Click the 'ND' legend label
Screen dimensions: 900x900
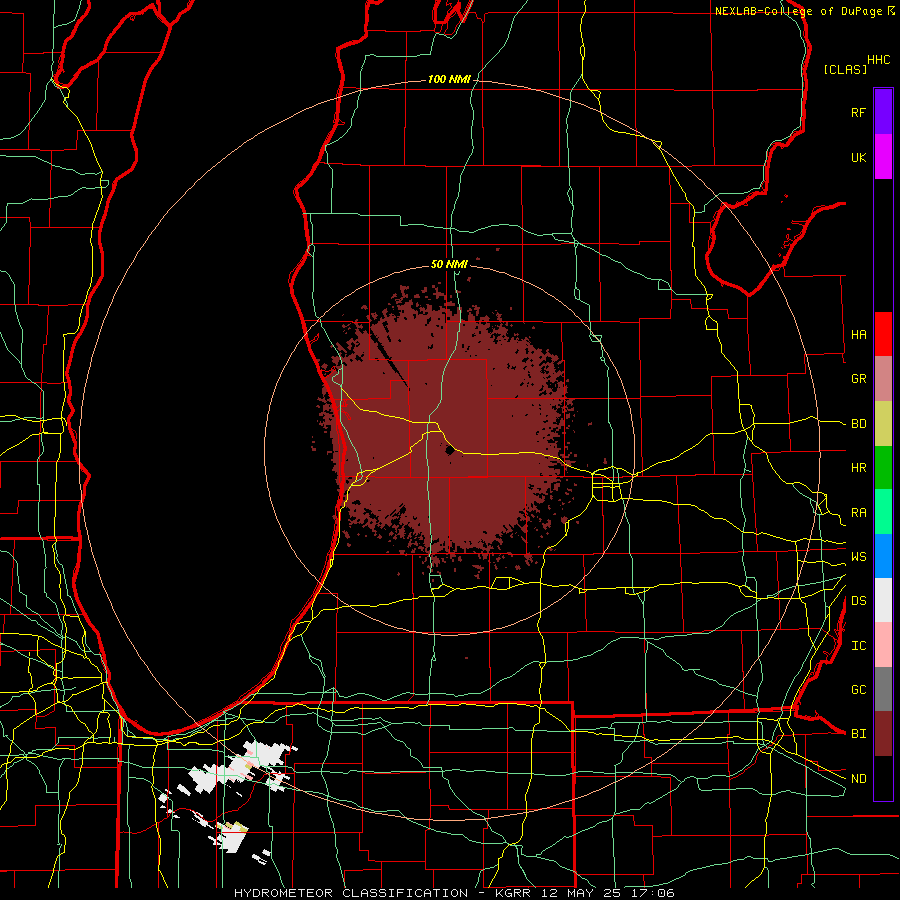pyautogui.click(x=858, y=779)
